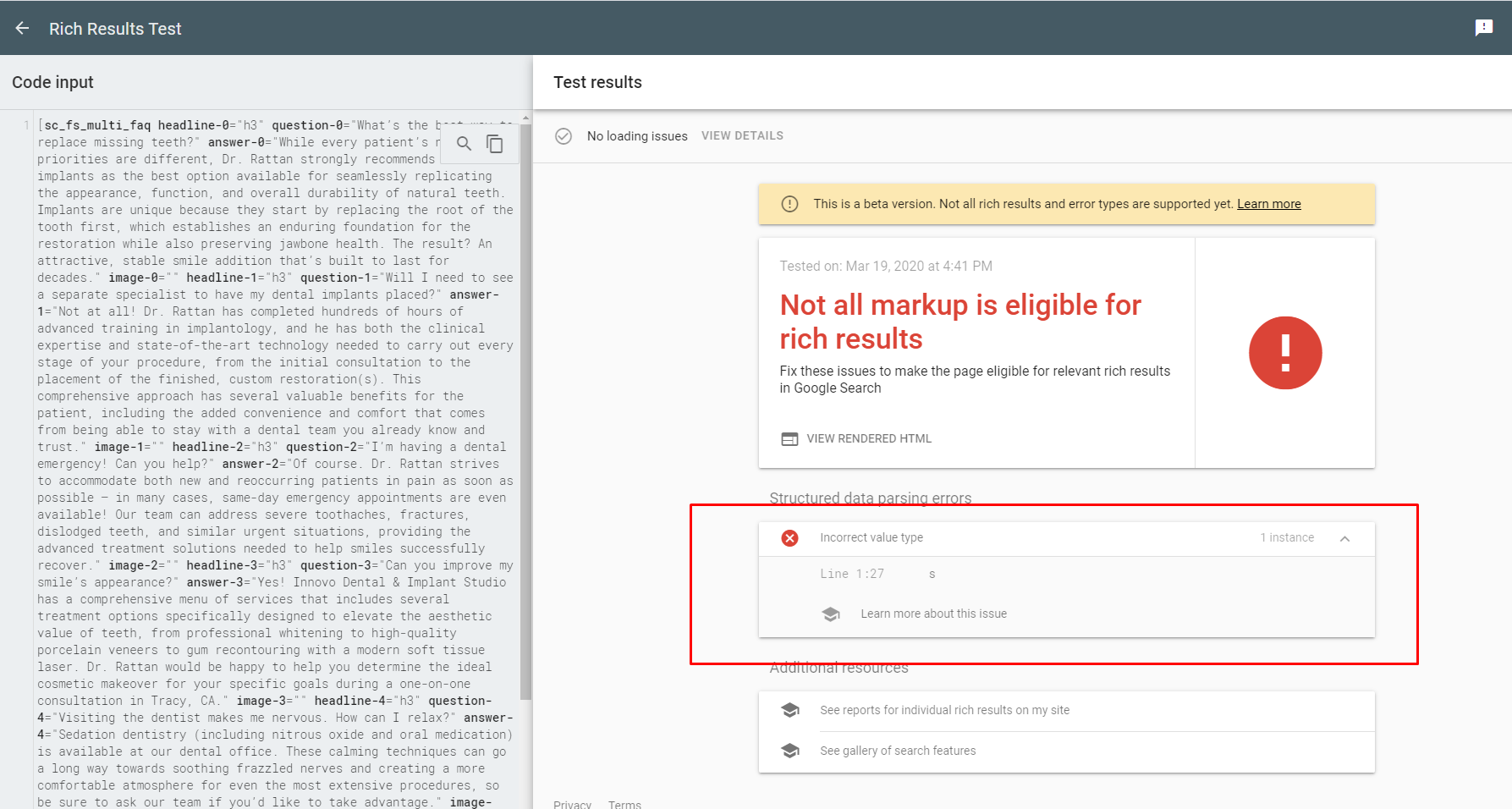Screen dimensions: 1512x809
Task: Click the 1 instance count label
Action: pyautogui.click(x=1287, y=537)
